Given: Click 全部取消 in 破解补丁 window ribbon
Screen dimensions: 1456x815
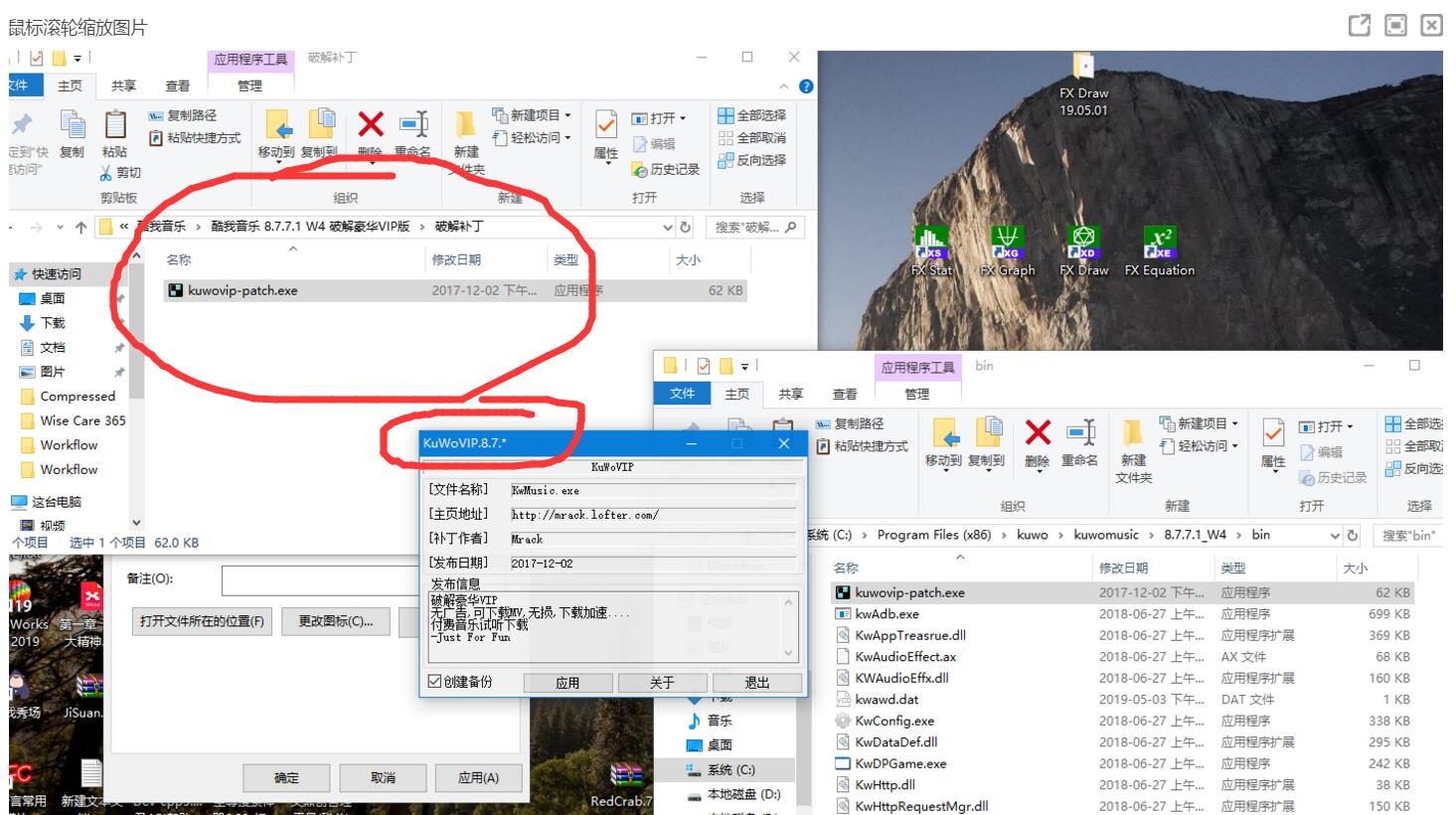Looking at the screenshot, I should [x=752, y=137].
